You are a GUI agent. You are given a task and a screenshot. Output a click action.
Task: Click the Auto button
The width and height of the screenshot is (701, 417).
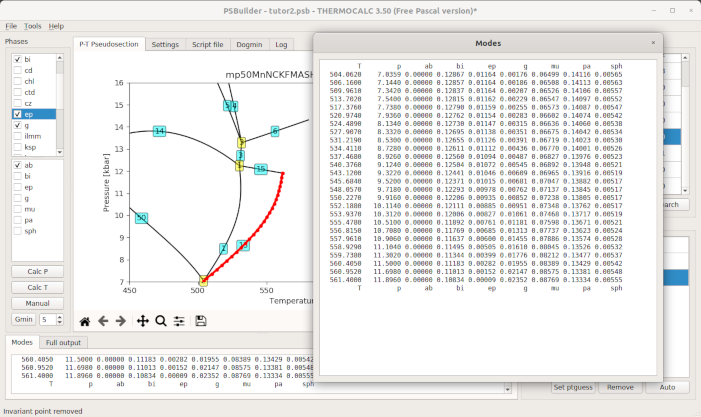(x=667, y=388)
